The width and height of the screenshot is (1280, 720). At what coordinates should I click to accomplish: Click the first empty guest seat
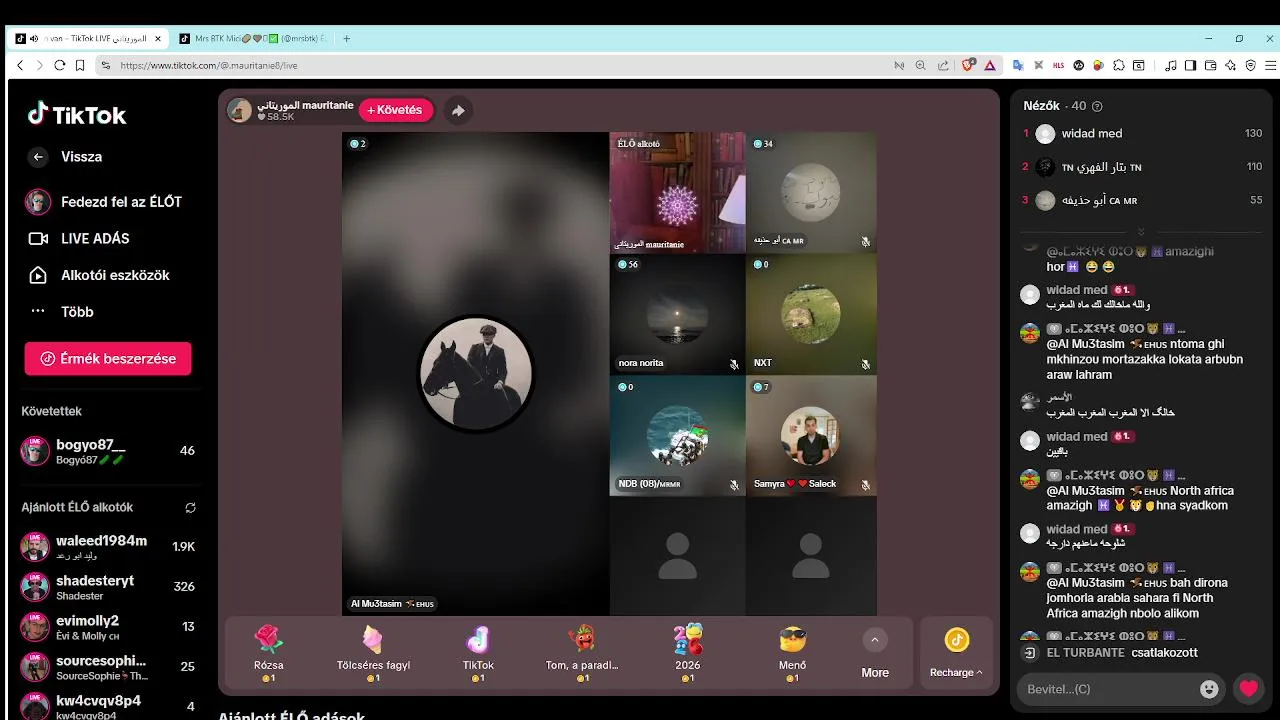coord(677,556)
